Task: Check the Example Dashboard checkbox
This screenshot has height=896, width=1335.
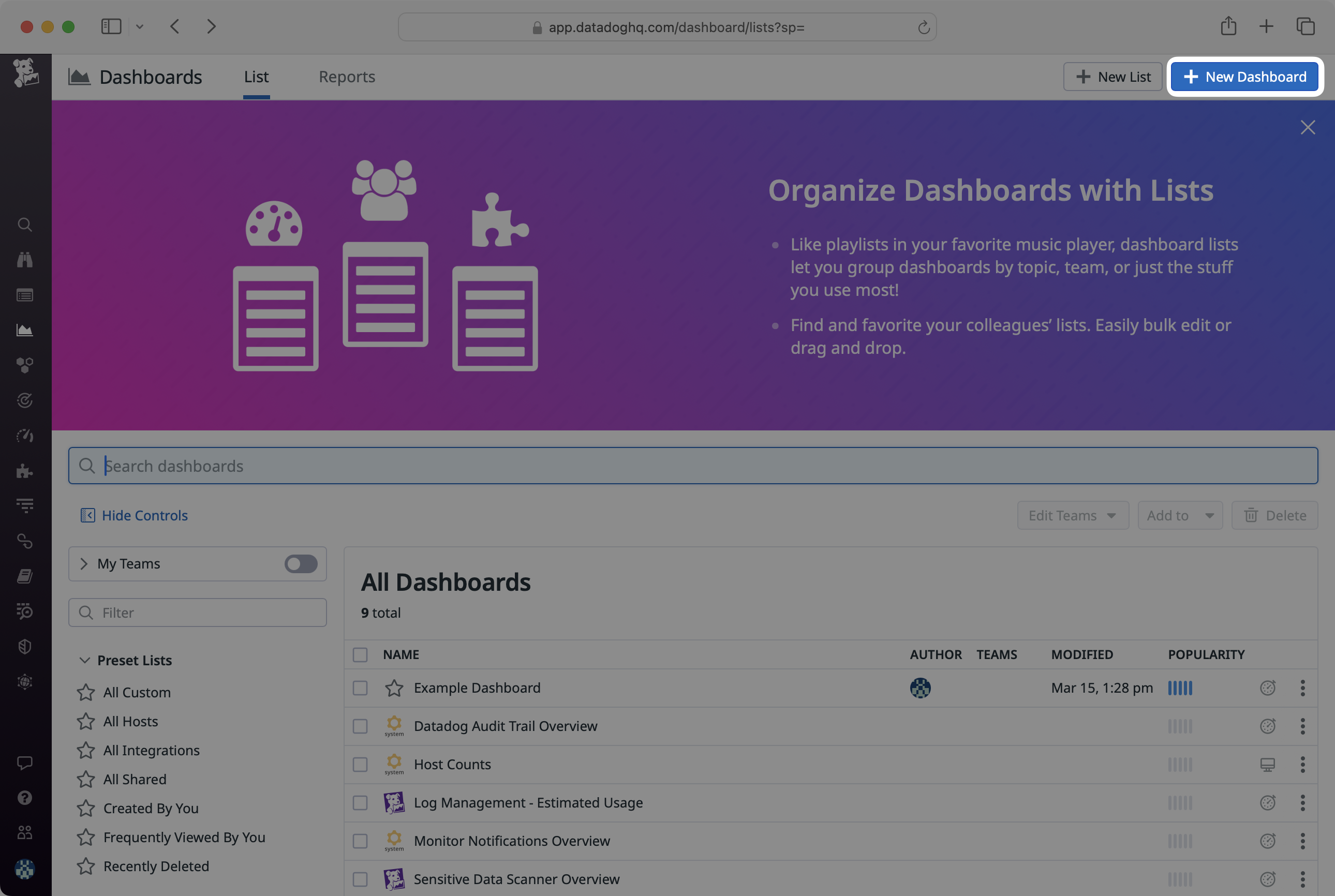Action: (x=359, y=688)
